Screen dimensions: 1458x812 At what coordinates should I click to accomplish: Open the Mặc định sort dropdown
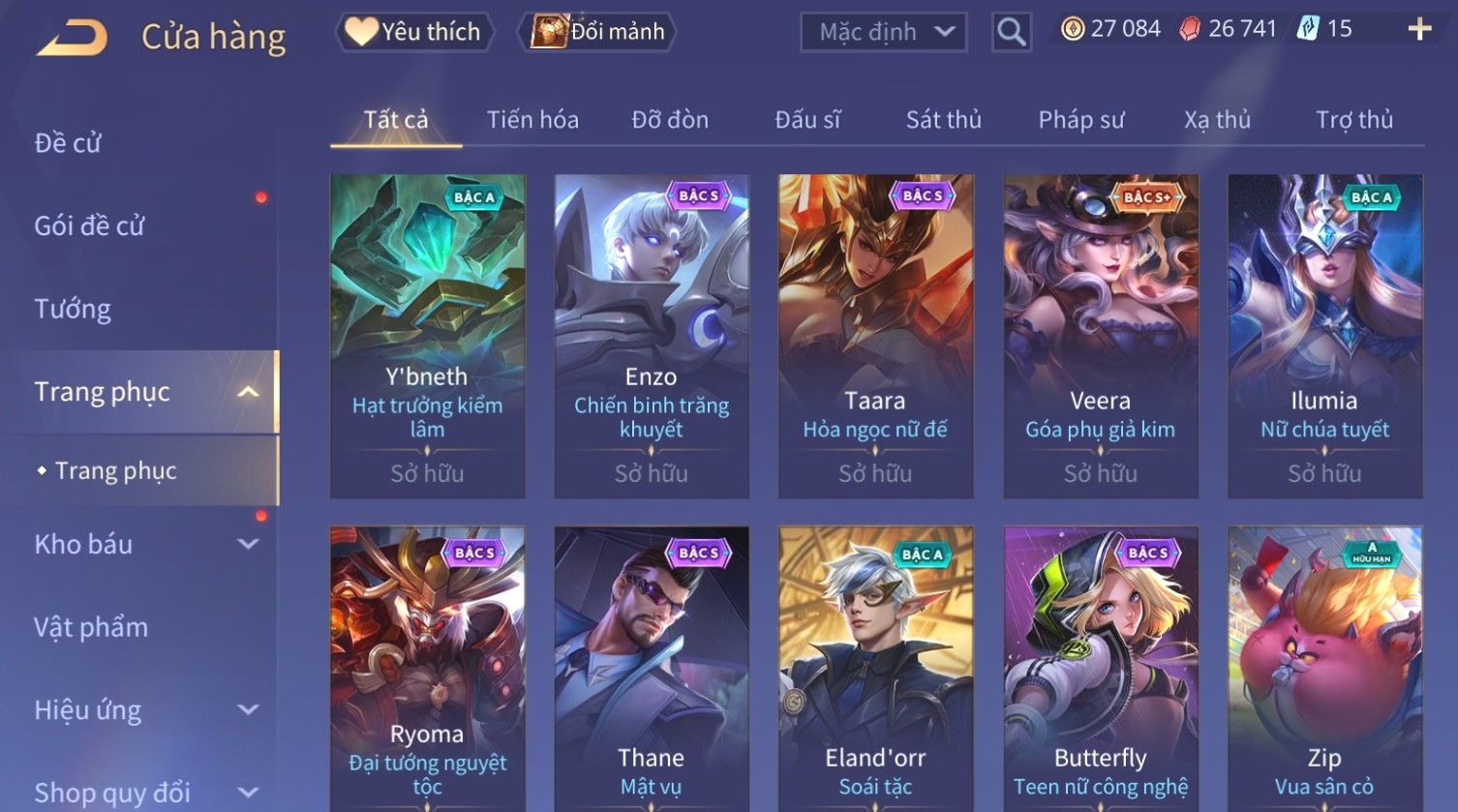(x=883, y=32)
